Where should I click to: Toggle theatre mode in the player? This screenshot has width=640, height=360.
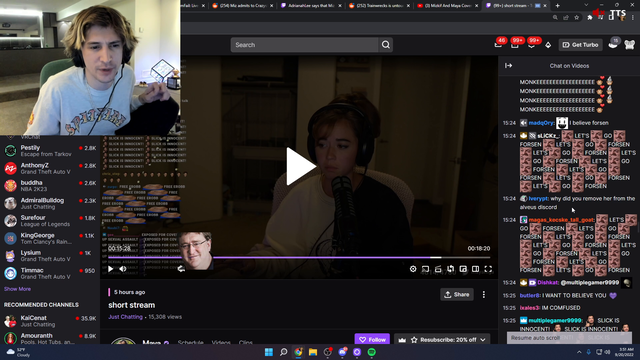coord(476,269)
